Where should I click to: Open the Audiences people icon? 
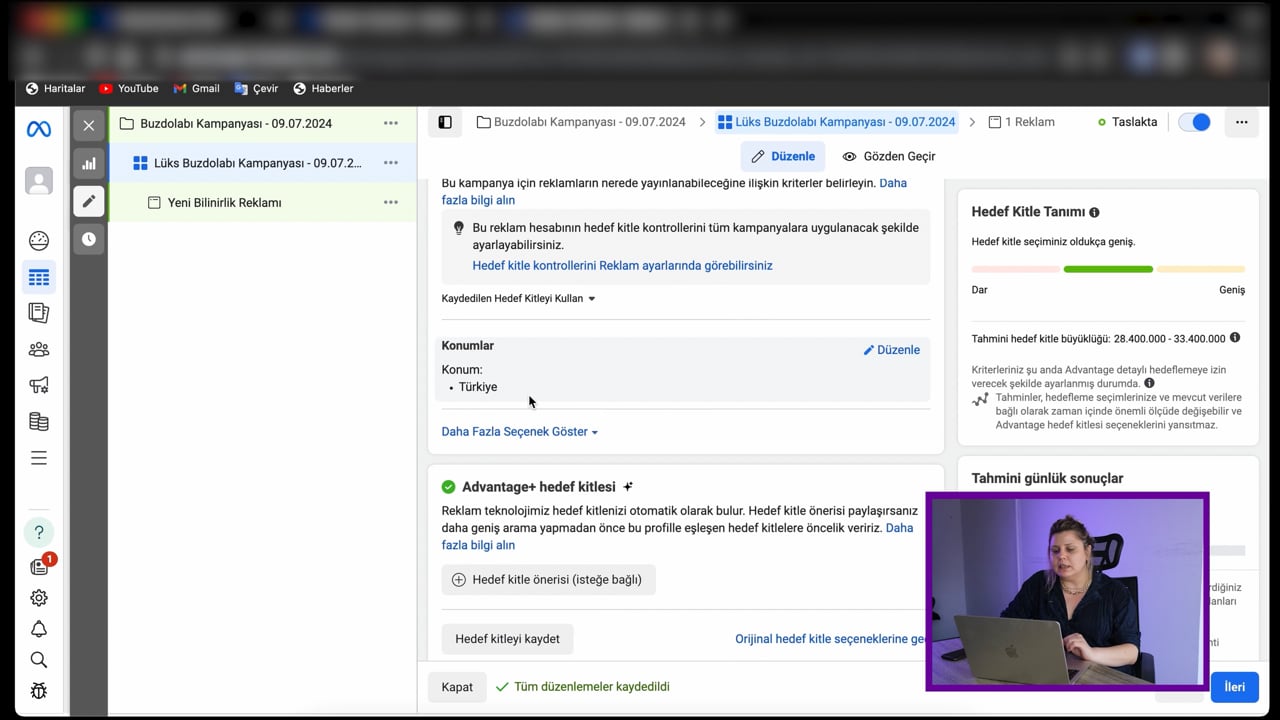click(x=39, y=349)
